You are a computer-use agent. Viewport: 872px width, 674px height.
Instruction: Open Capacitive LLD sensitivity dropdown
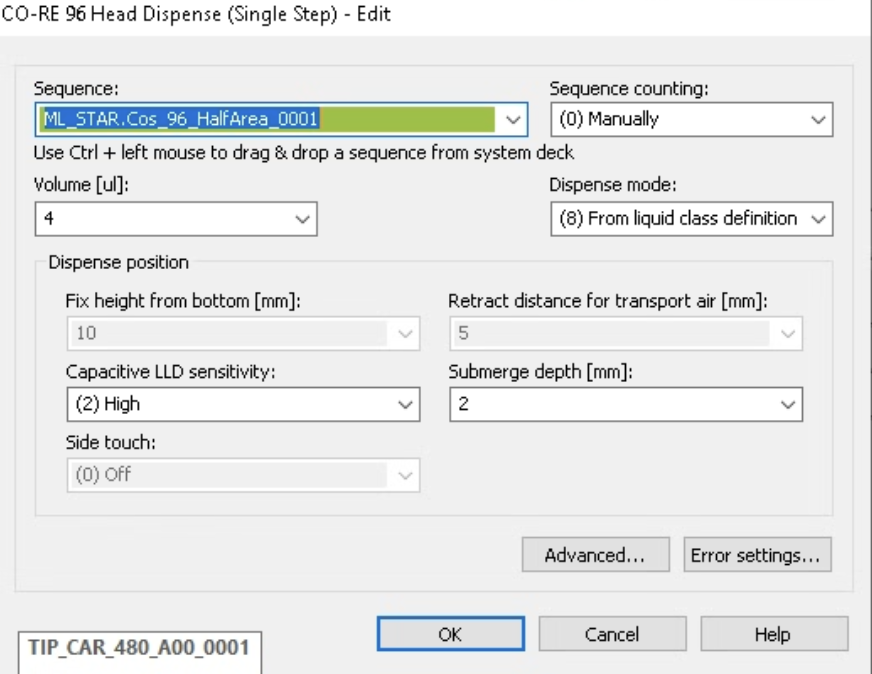[243, 404]
